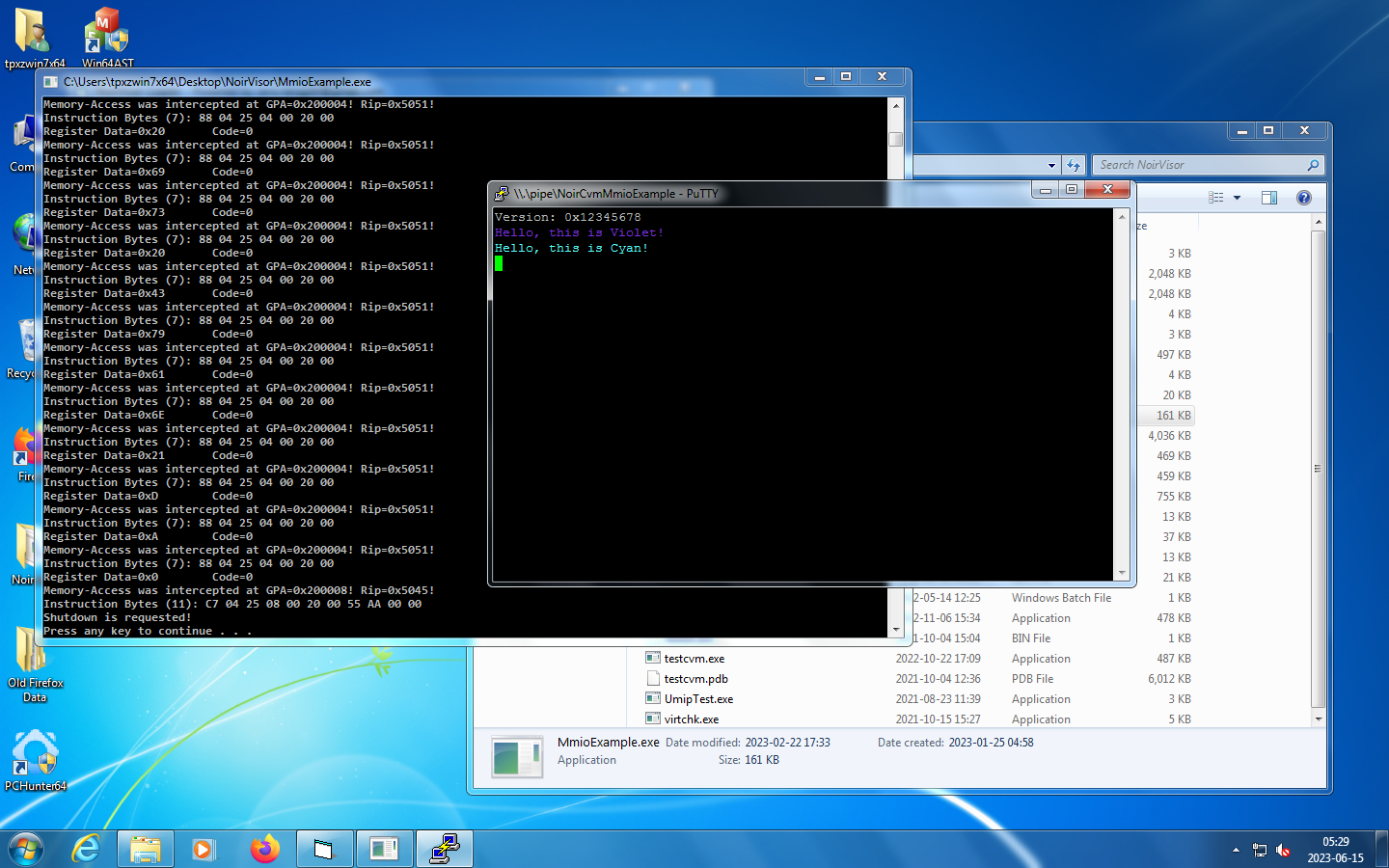The width and height of the screenshot is (1389, 868).
Task: Click the Explorer file list scroll-down arrow
Action: pos(1319,719)
